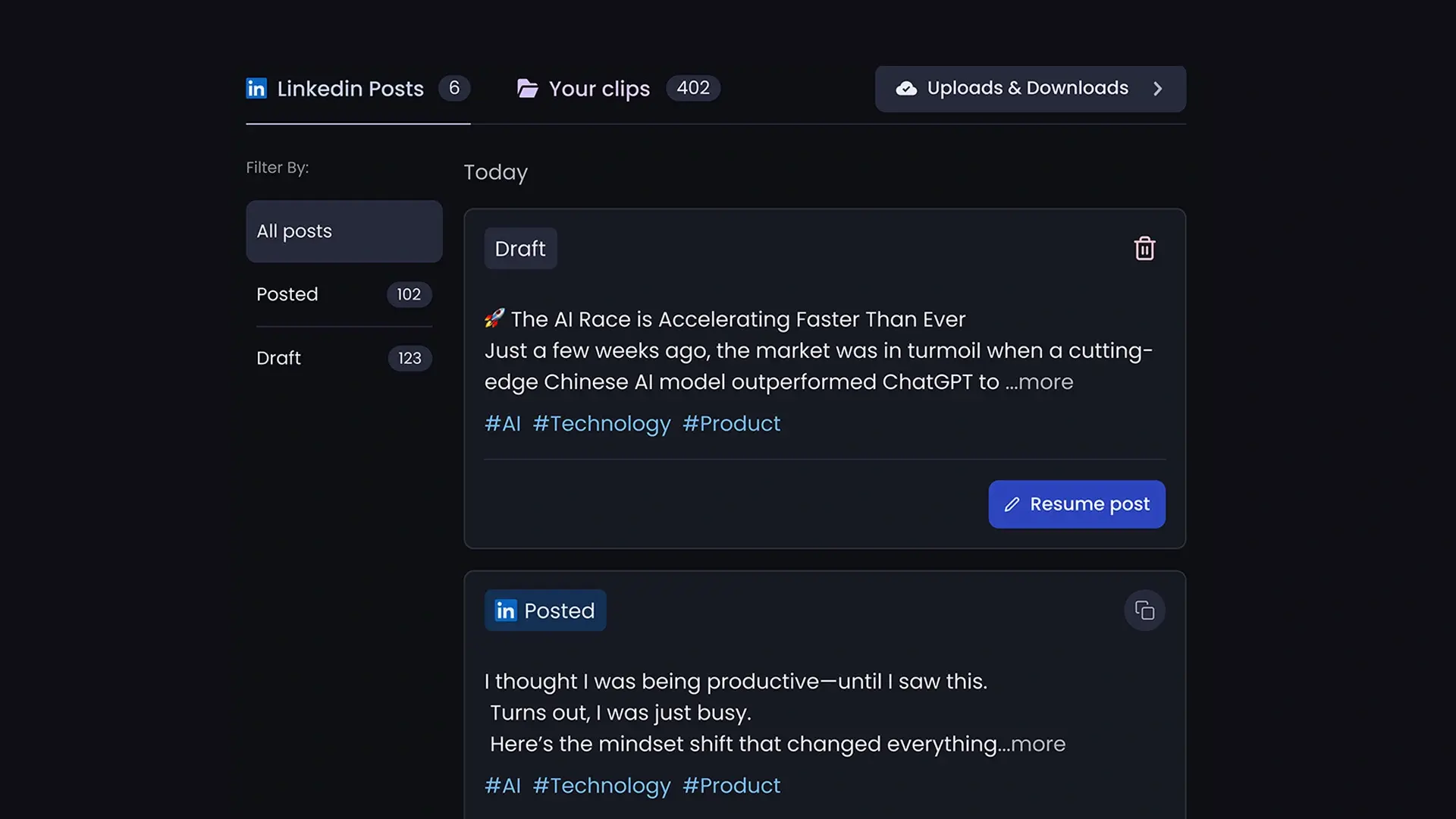
Task: Switch to the Your clips tab
Action: tap(599, 89)
